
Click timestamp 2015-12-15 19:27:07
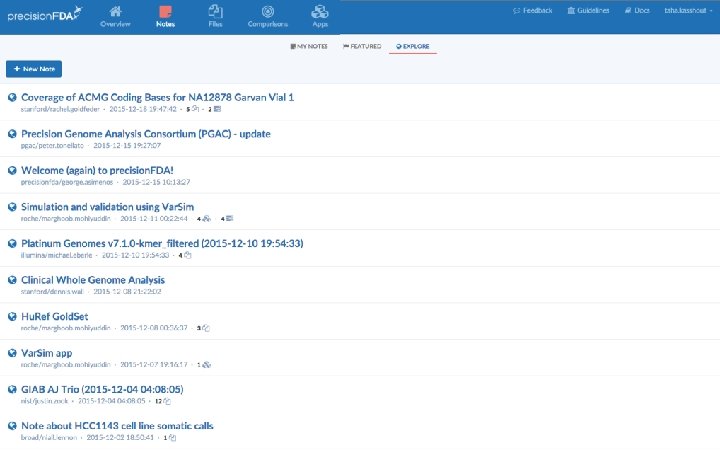click(127, 146)
